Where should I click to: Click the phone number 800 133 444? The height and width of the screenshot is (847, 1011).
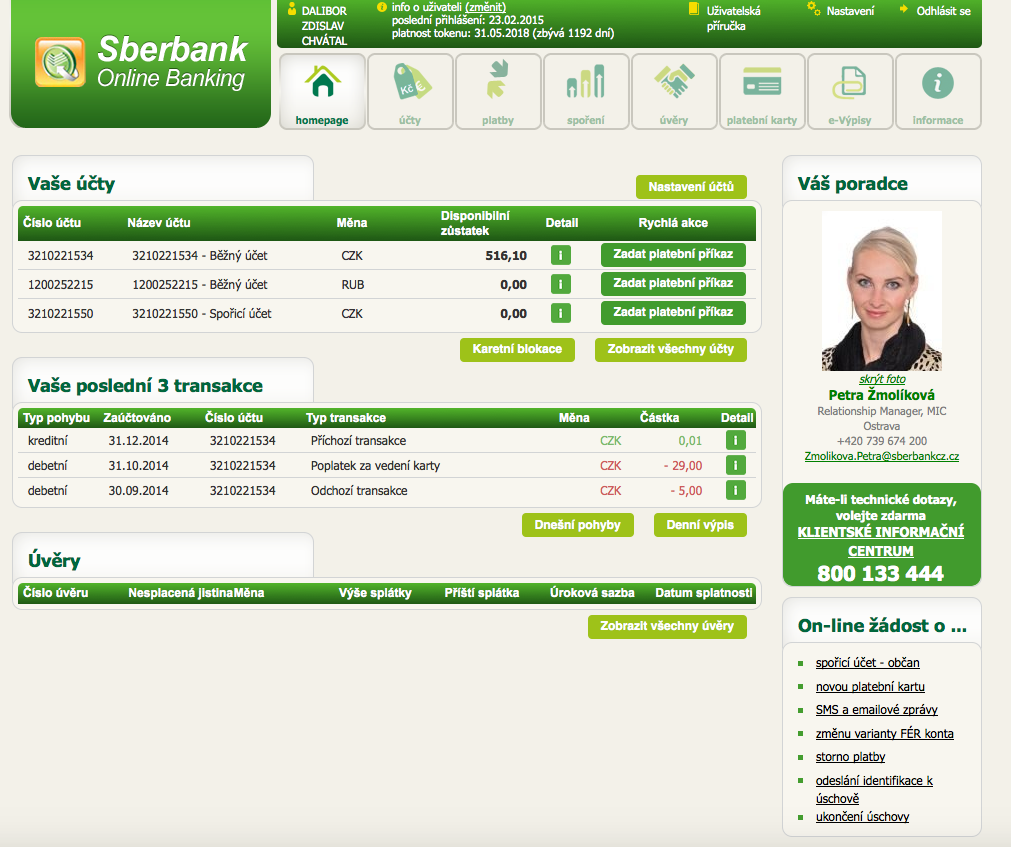[x=881, y=574]
